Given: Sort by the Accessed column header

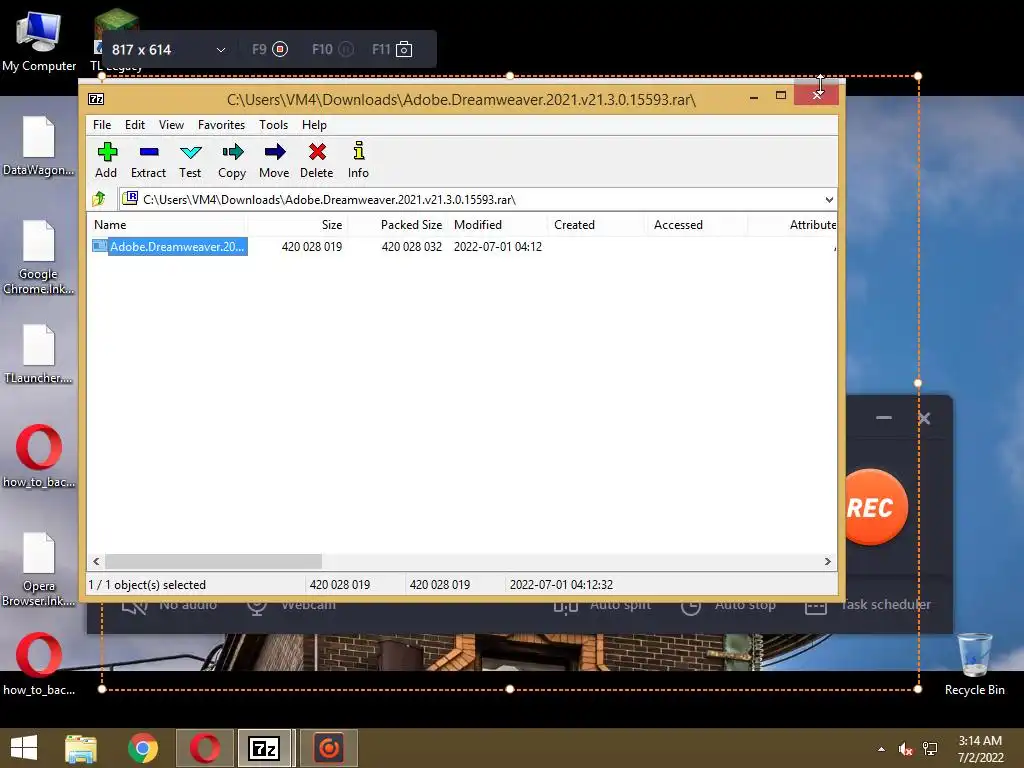Looking at the screenshot, I should pyautogui.click(x=697, y=225).
